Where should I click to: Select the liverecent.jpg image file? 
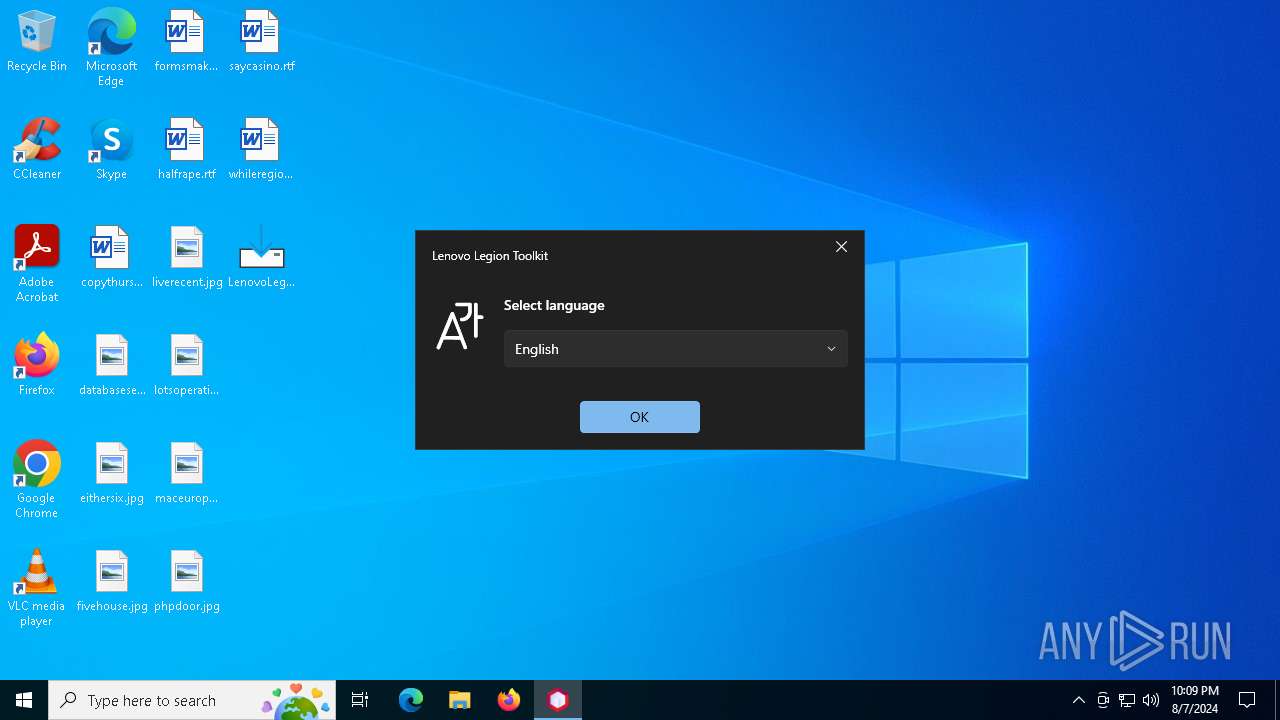pyautogui.click(x=186, y=258)
